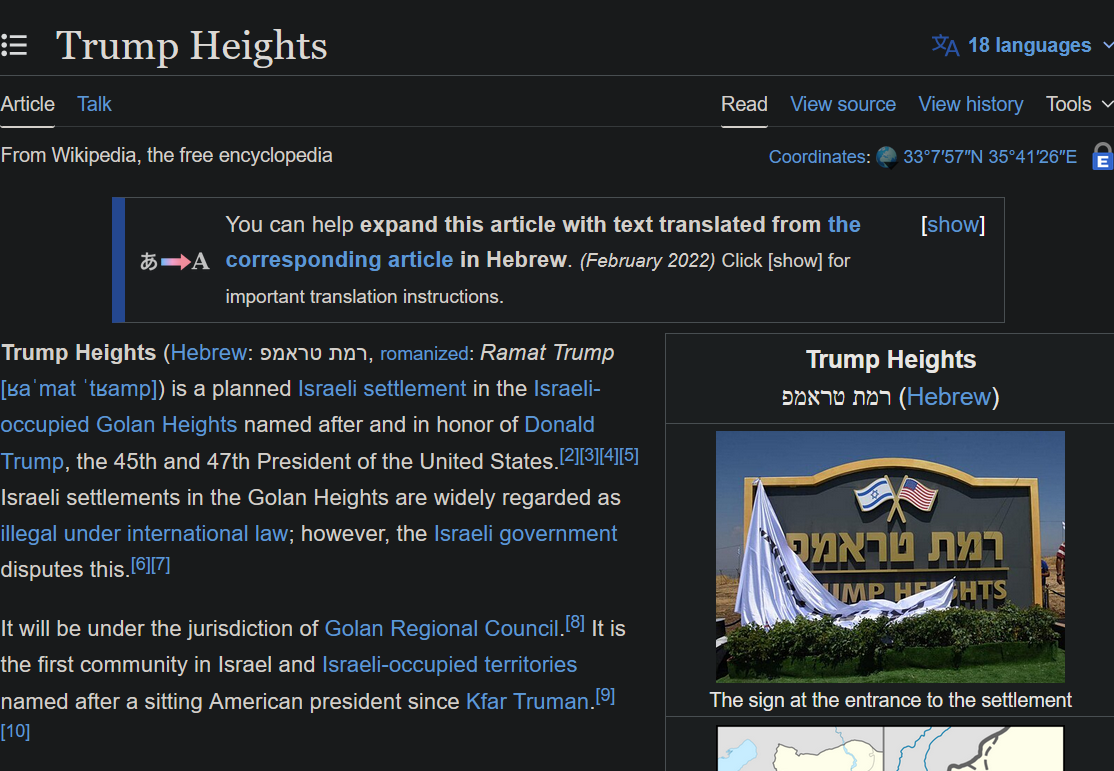Click the romanized link

click(423, 353)
